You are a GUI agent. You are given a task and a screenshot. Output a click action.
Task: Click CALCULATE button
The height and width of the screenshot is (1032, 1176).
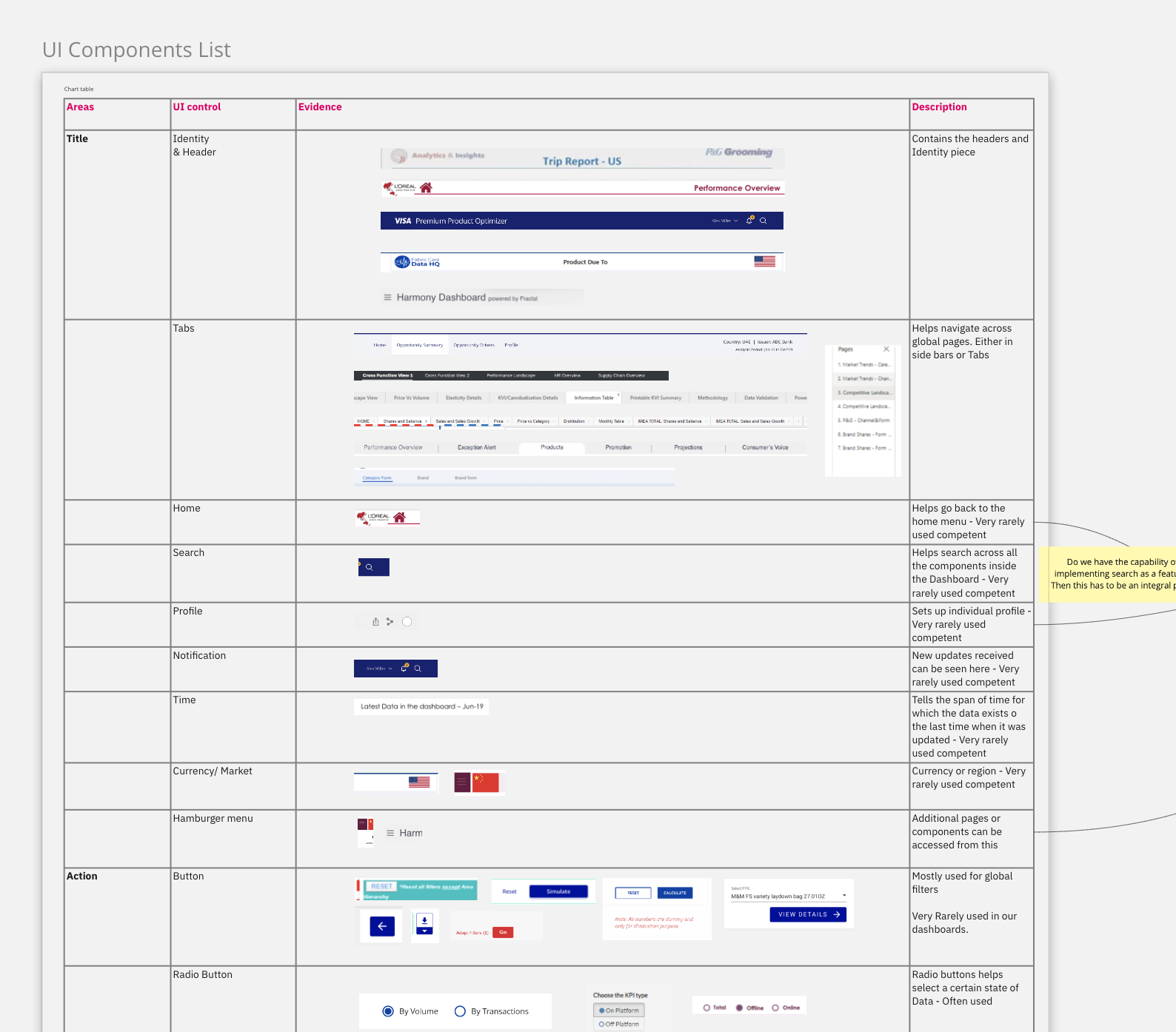(675, 893)
